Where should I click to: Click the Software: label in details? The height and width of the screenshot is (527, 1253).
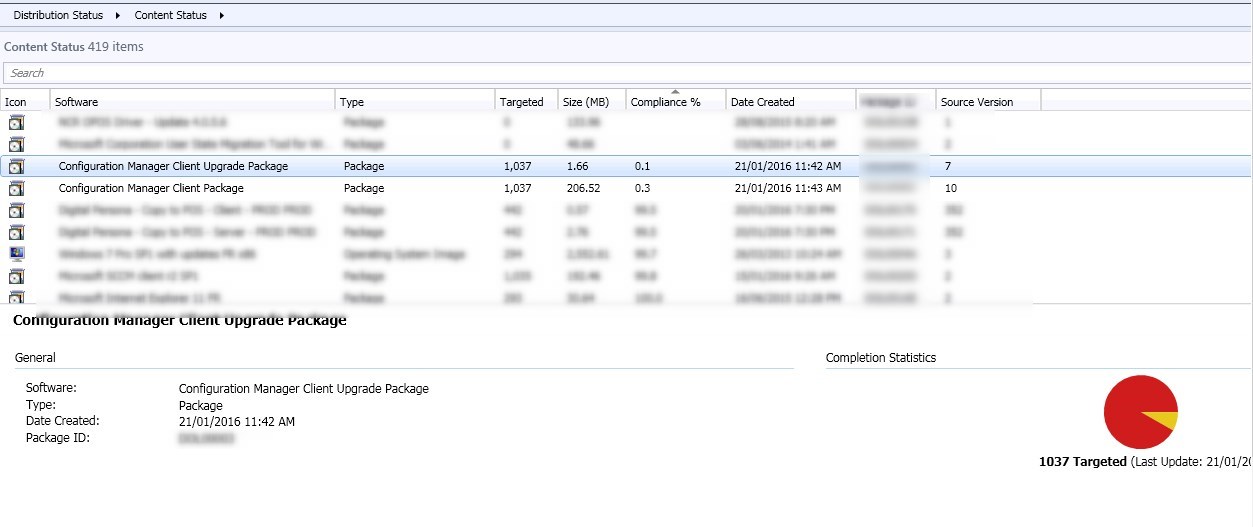pos(51,388)
